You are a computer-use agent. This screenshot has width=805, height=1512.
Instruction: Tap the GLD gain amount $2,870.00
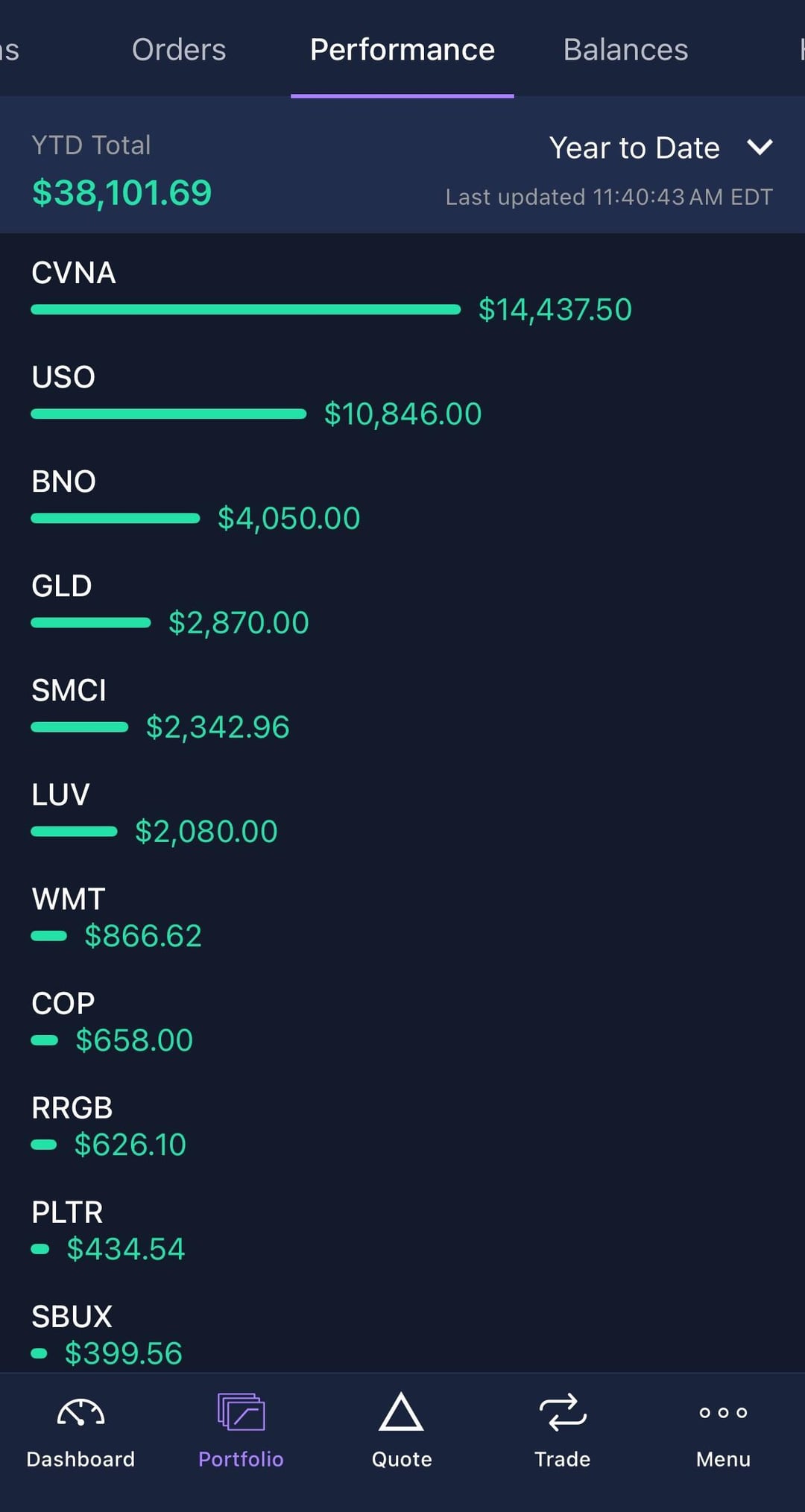coord(239,623)
